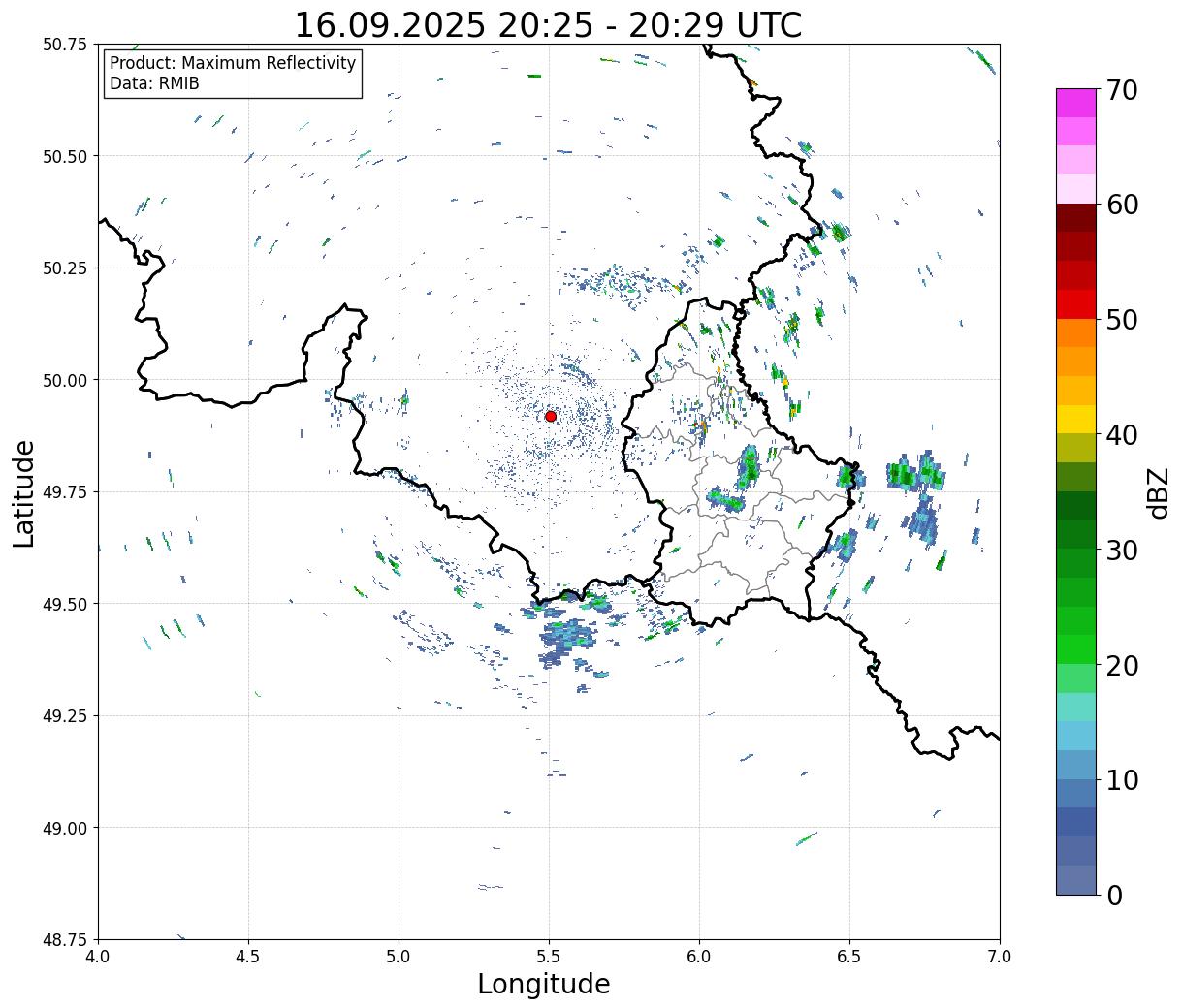This screenshot has height=1008, width=1182.
Task: Click the latitude tick label 50.50
Action: coord(65,156)
